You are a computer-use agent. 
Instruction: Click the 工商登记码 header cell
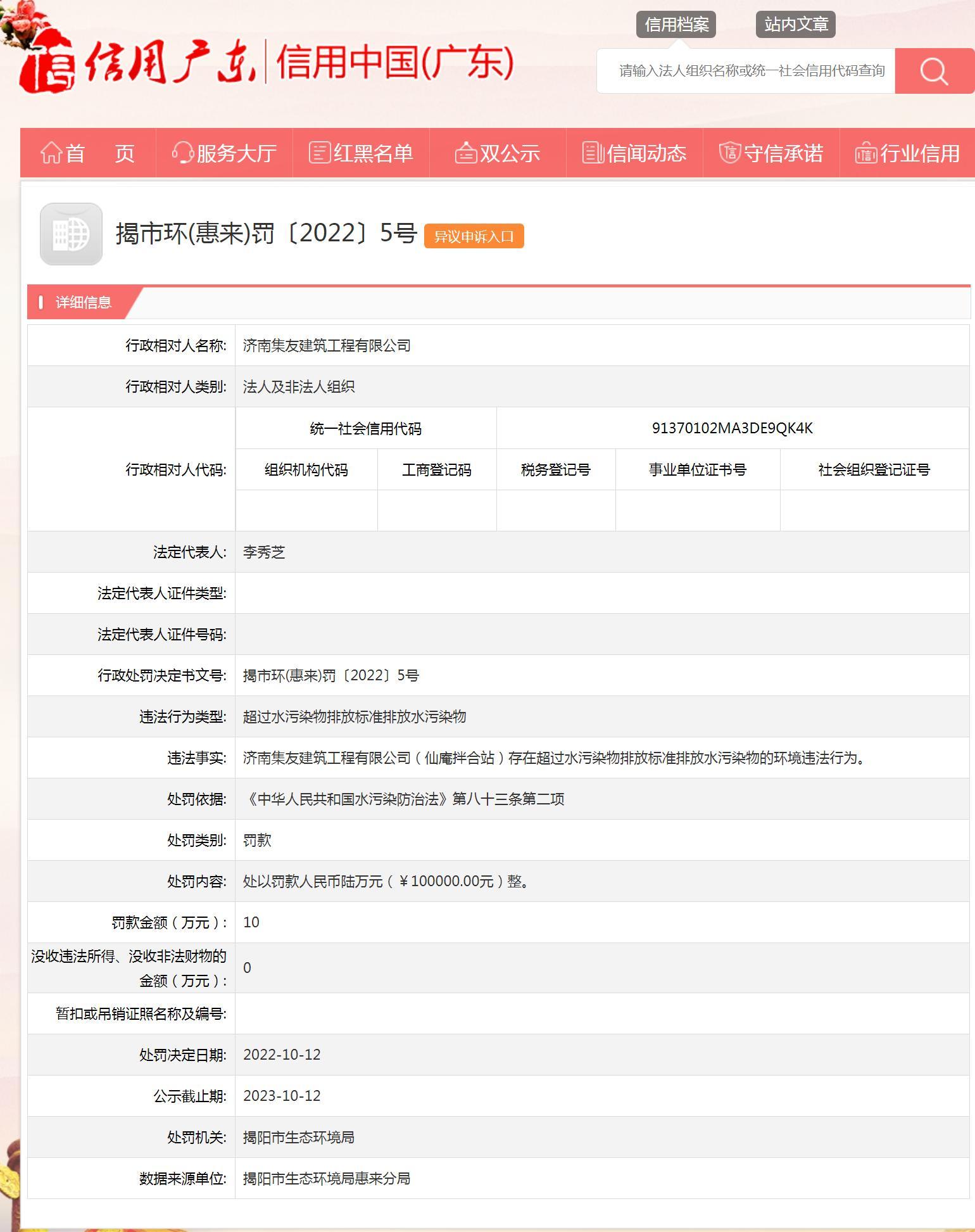tap(437, 470)
